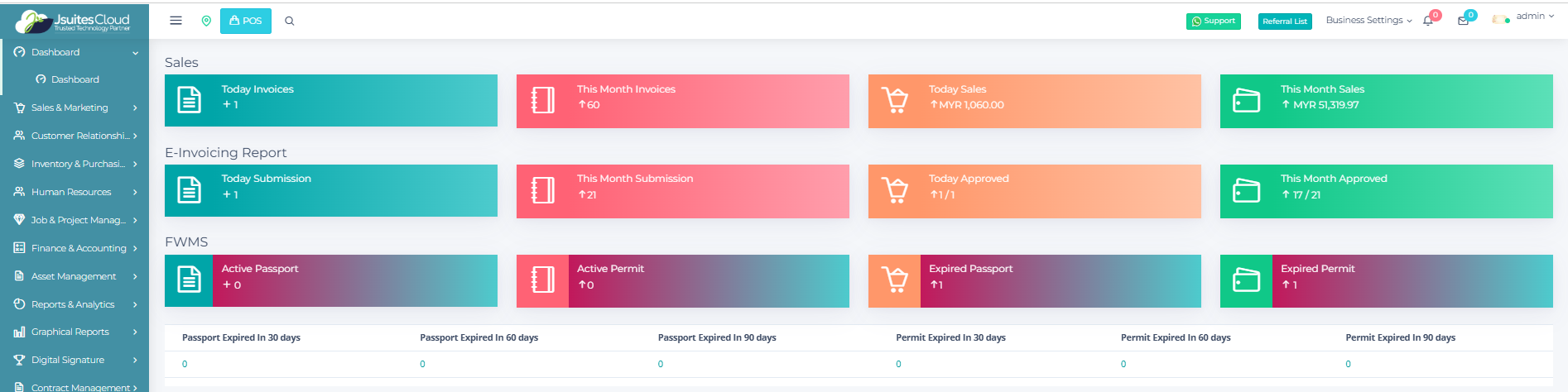Image resolution: width=1568 pixels, height=392 pixels.
Task: Open the mail inbox icon
Action: (1463, 21)
